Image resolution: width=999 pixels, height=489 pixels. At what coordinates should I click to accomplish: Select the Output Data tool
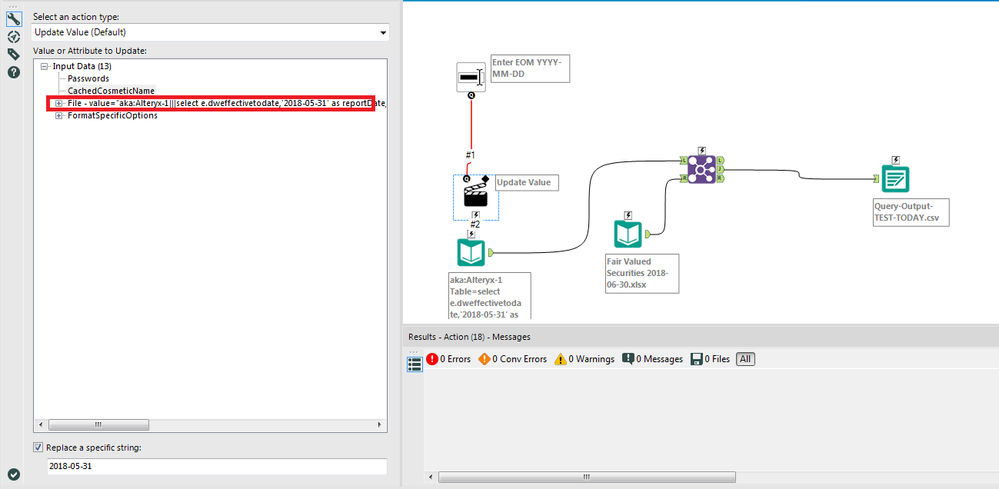pos(895,180)
